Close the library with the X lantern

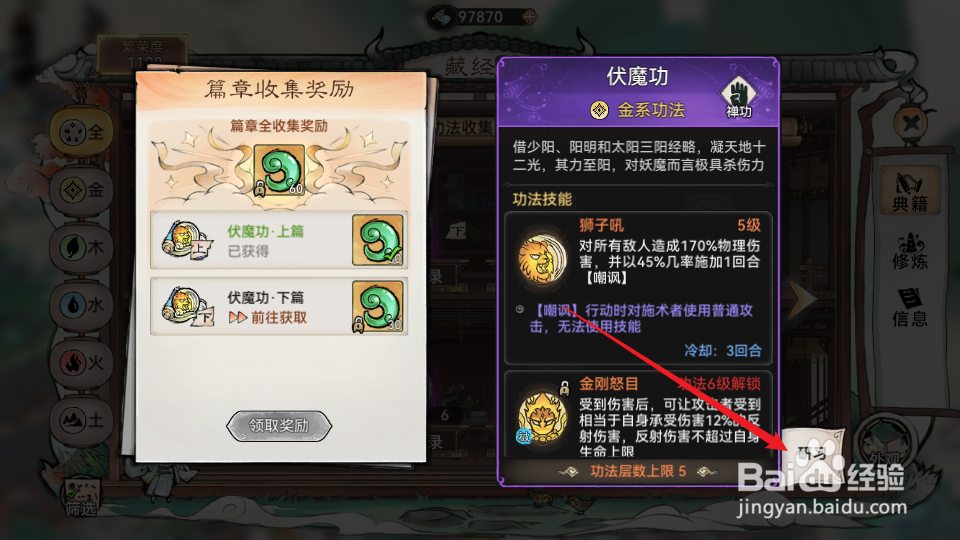pyautogui.click(x=912, y=122)
